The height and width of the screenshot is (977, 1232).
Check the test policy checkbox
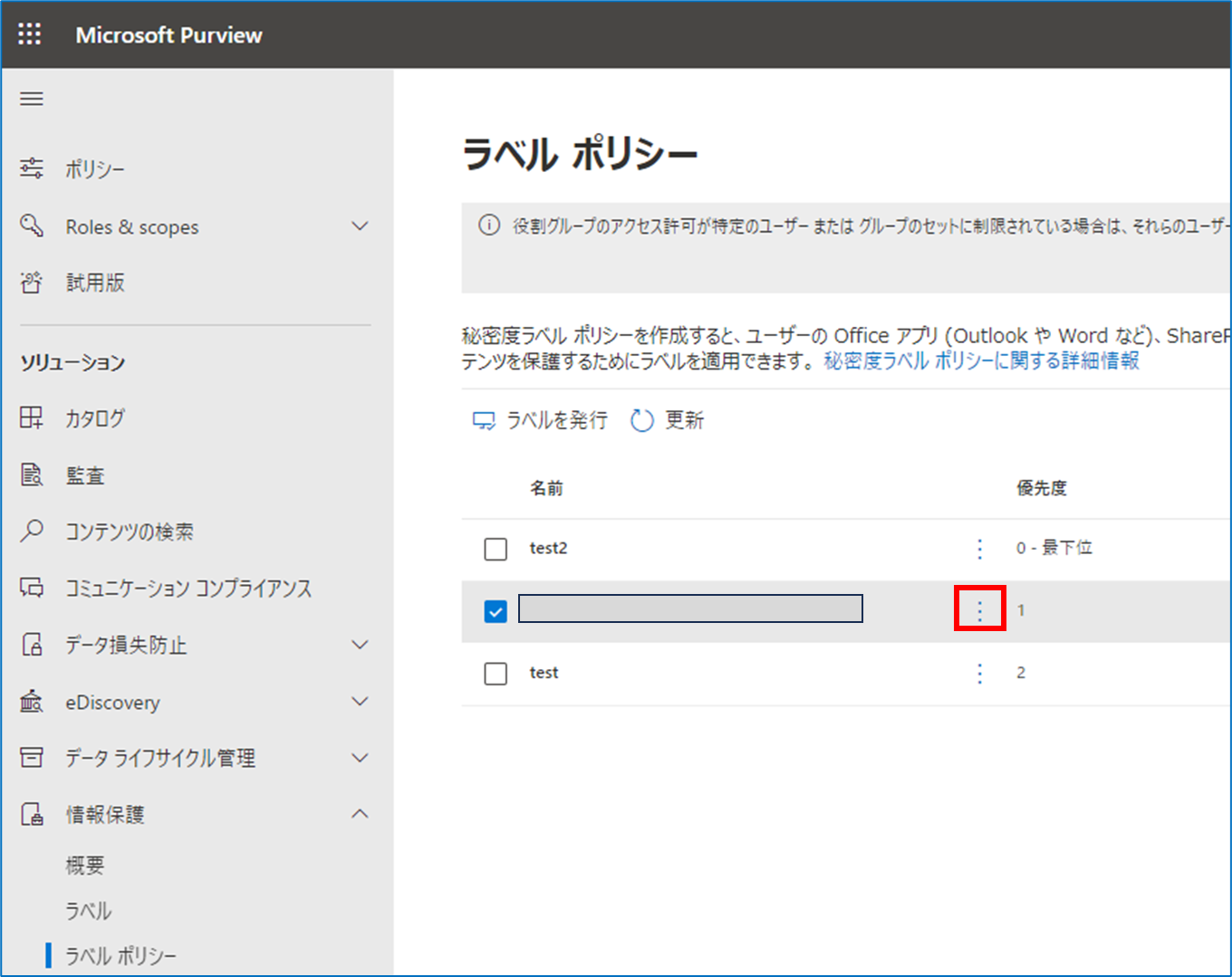coord(496,674)
